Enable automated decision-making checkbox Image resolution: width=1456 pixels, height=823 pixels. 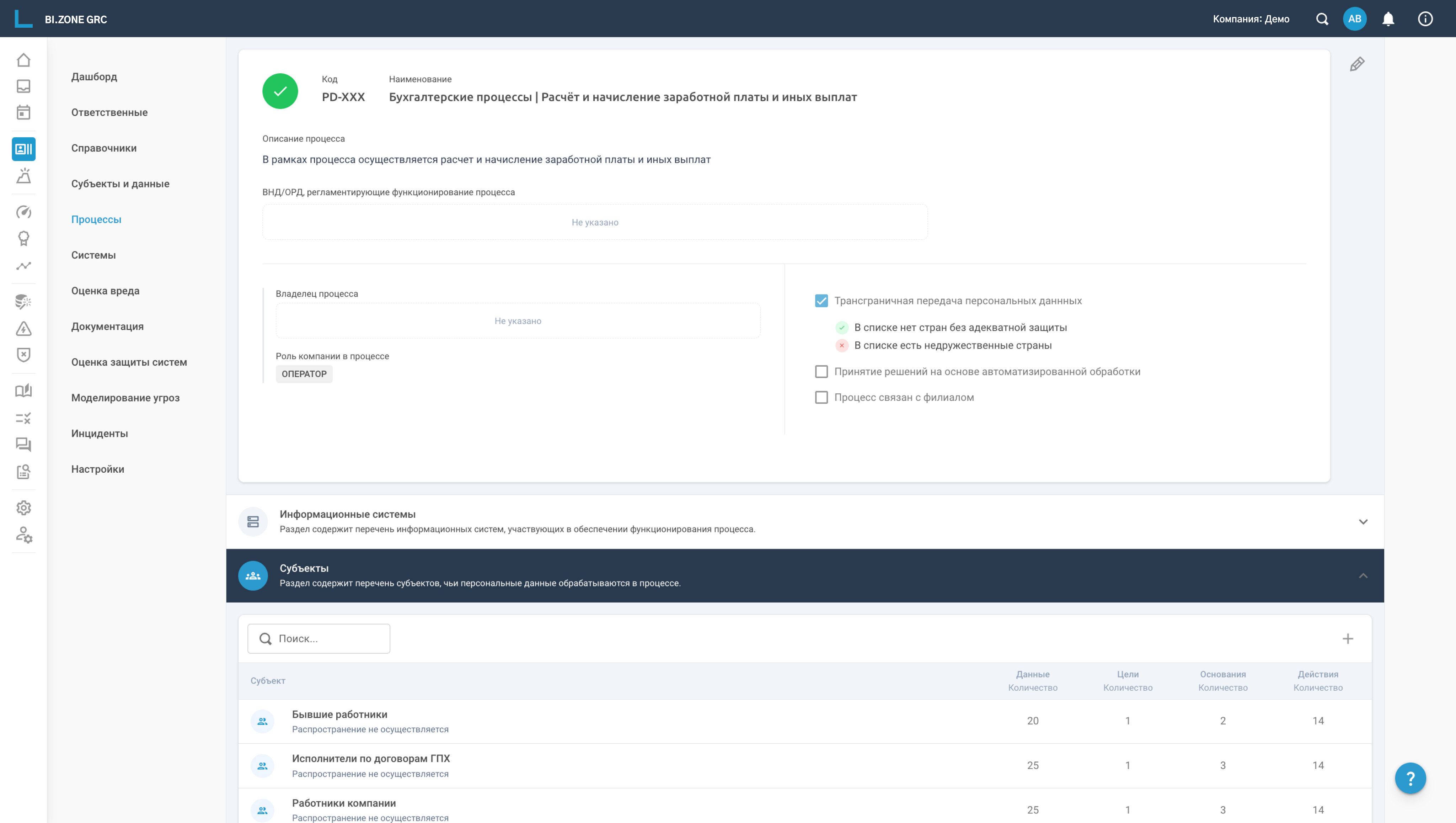pos(821,372)
